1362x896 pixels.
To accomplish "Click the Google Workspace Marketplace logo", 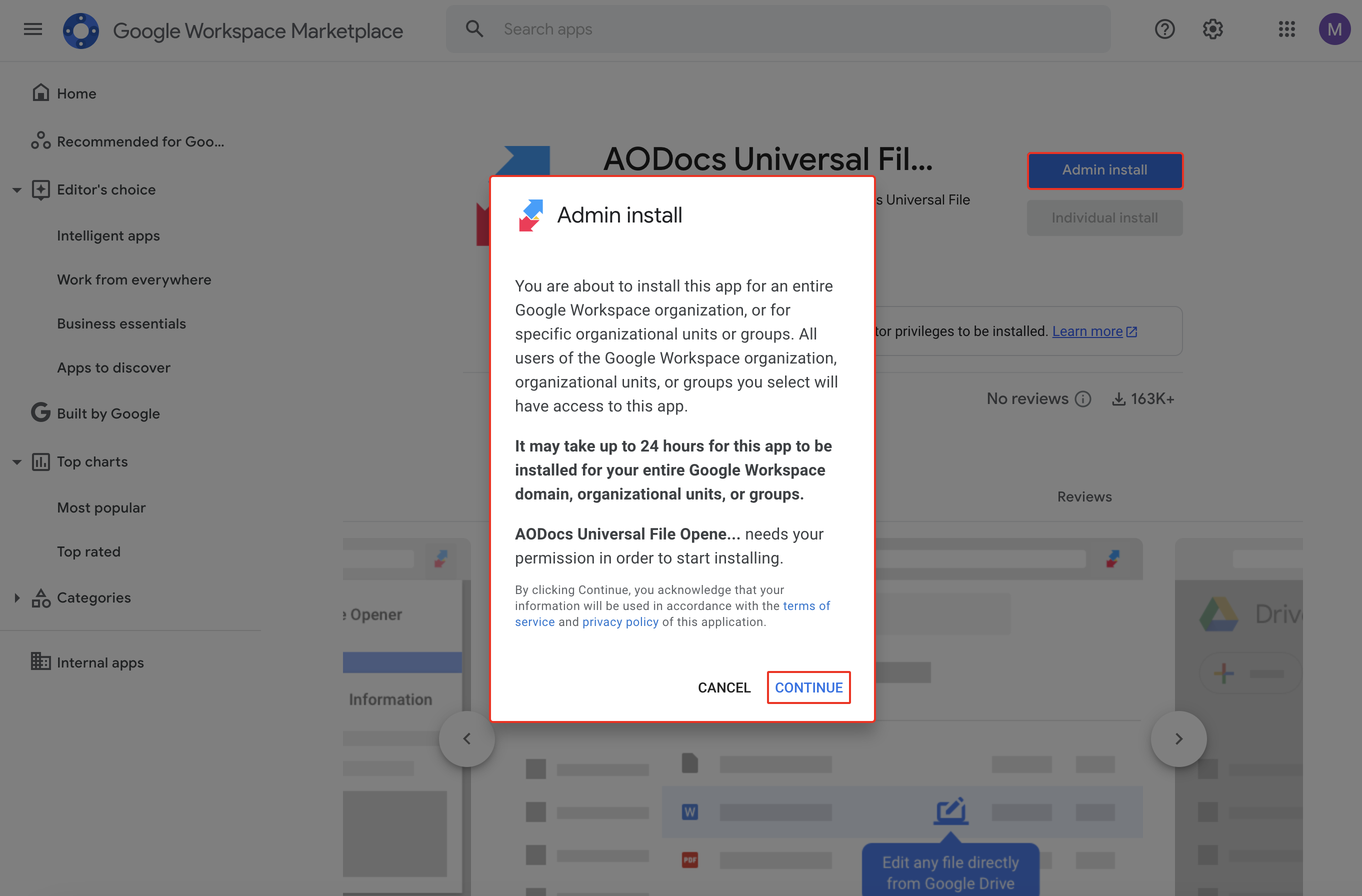I will coord(80,30).
